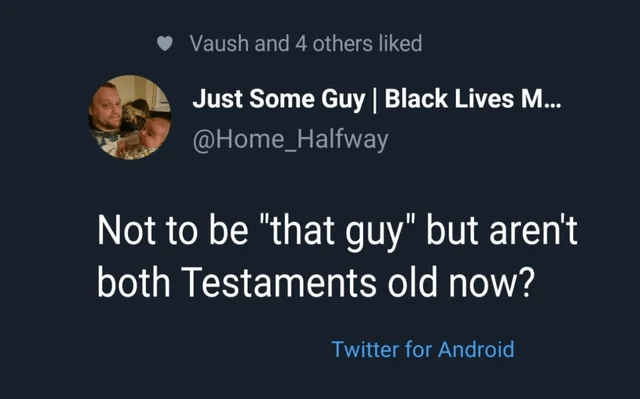Click the word 'aren't' in the tweet
Image resolution: width=640 pixels, height=399 pixels.
pos(533,231)
